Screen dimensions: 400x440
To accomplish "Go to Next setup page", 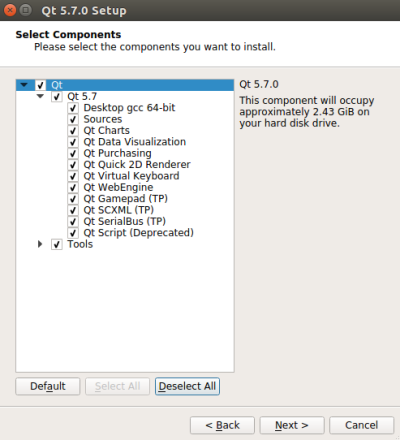I will [x=292, y=425].
